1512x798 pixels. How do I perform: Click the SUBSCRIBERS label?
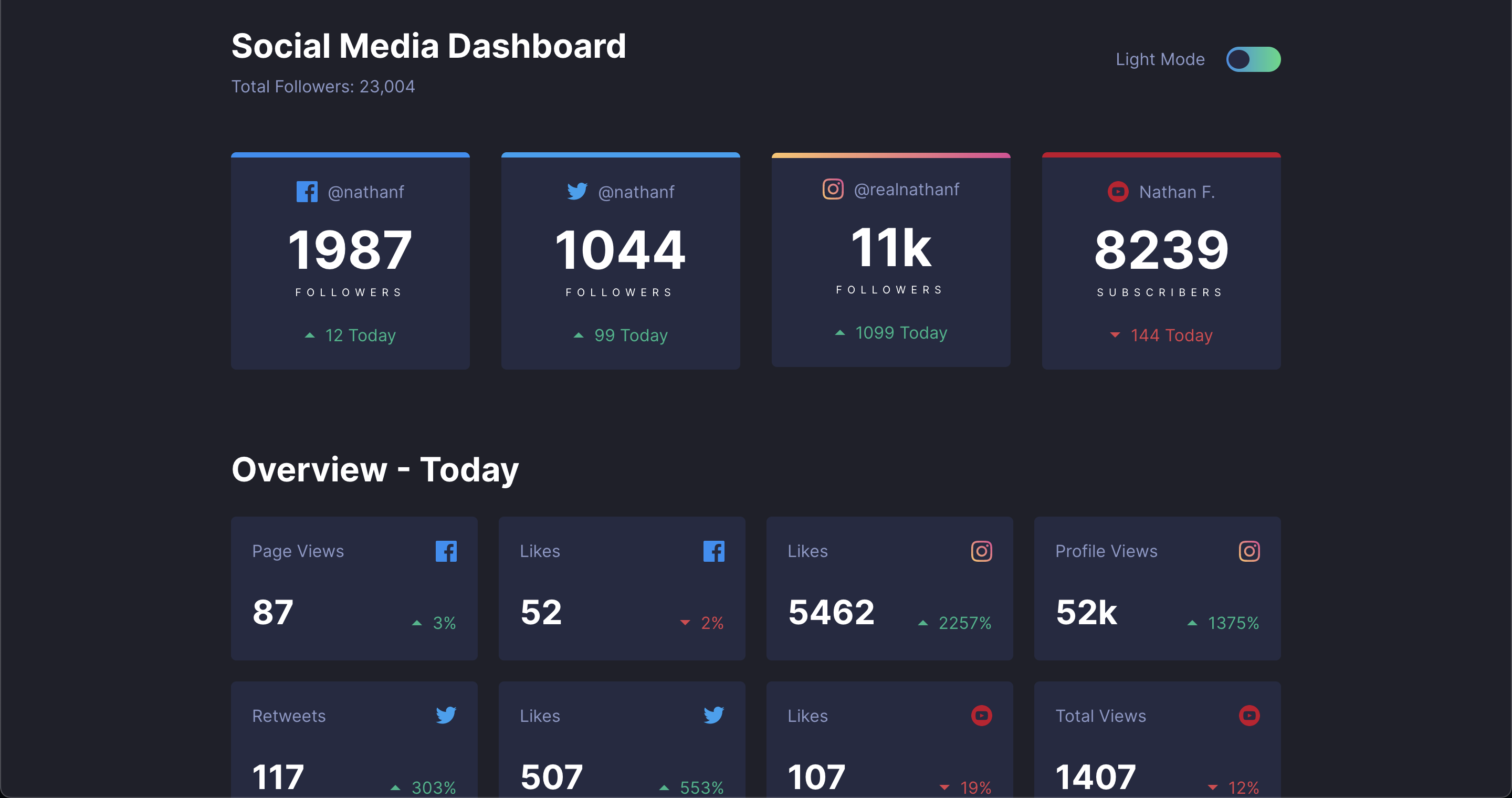(x=1160, y=292)
